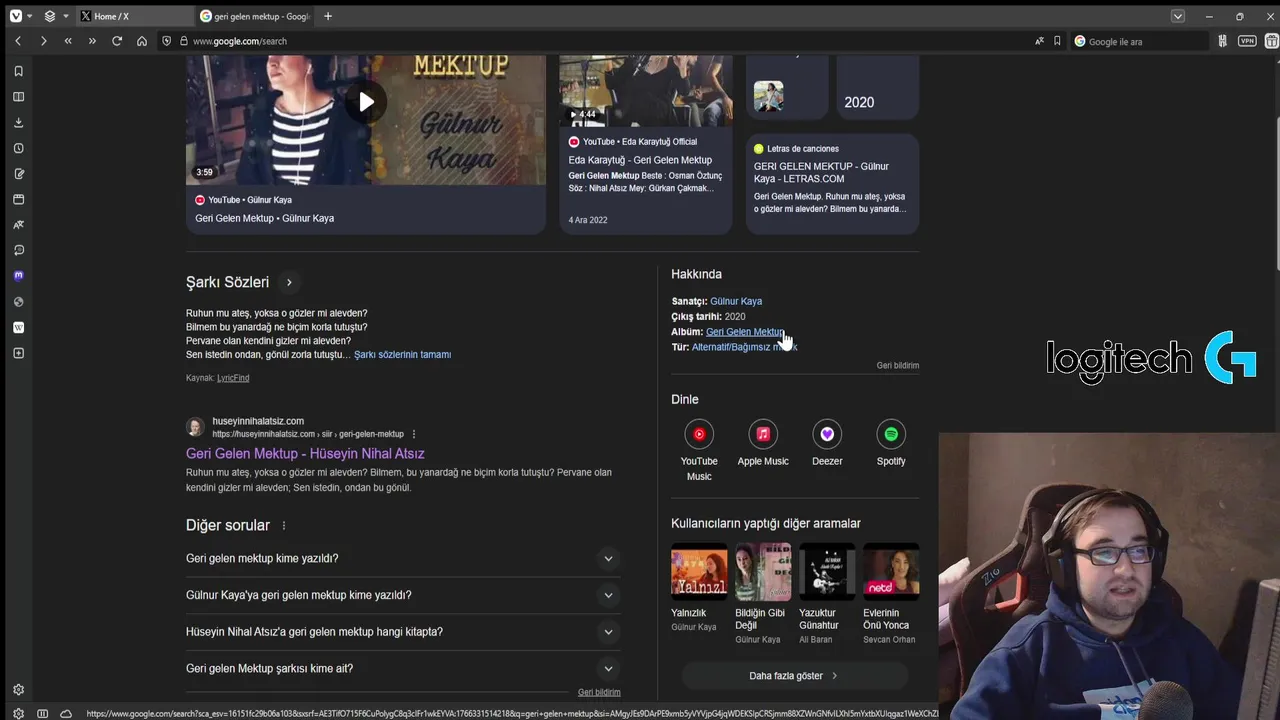Viewport: 1280px width, 720px height.
Task: Go to the home page icon
Action: pyautogui.click(x=142, y=41)
